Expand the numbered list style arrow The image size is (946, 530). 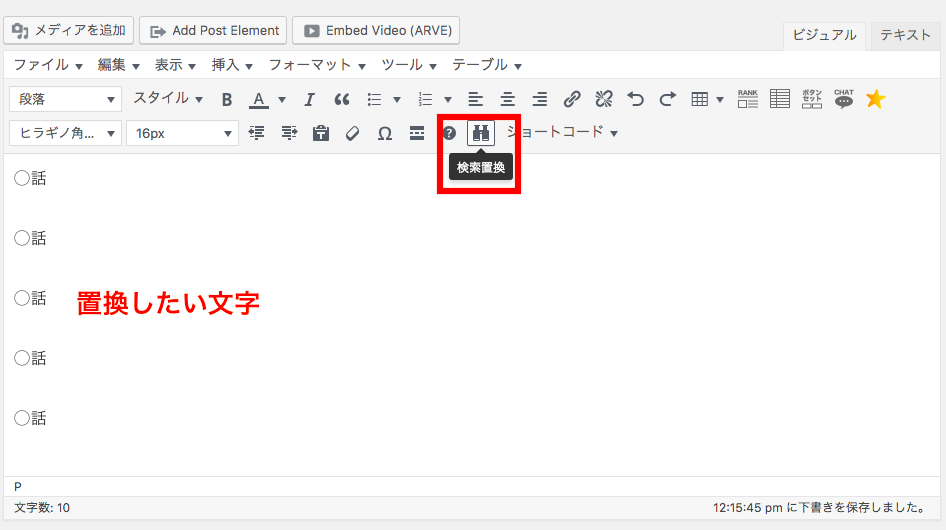[448, 100]
